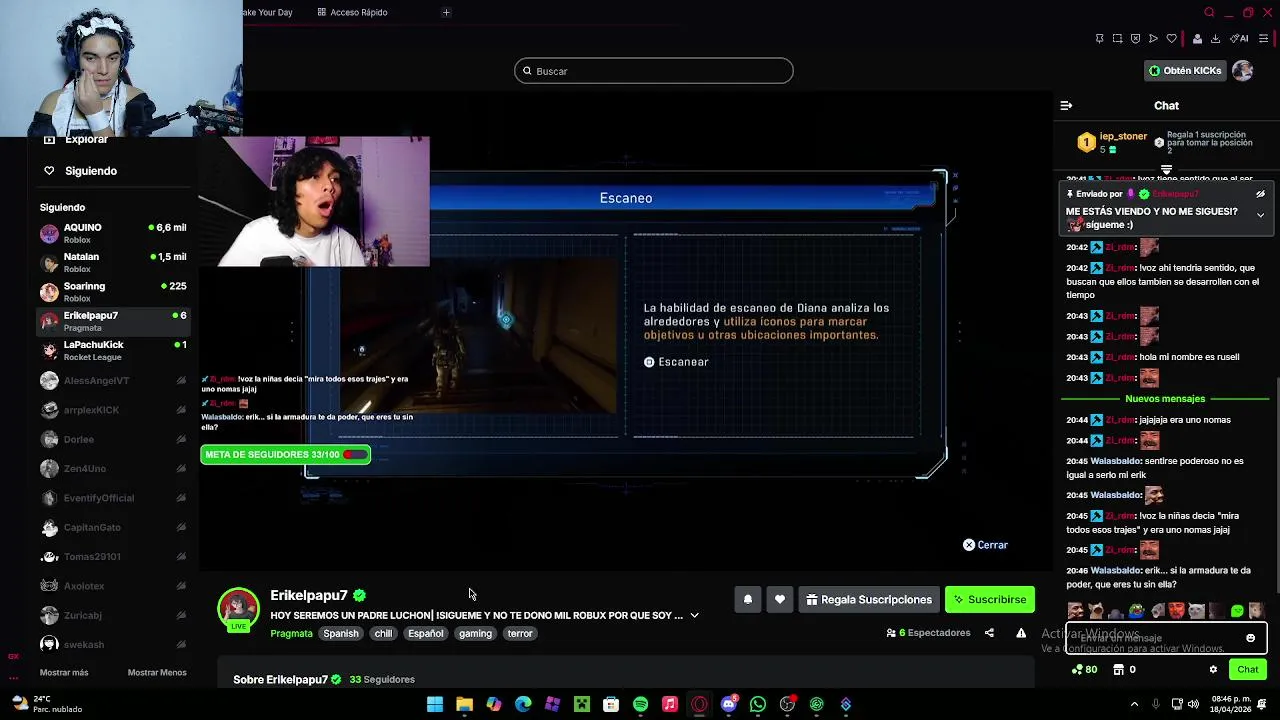1280x720 pixels.
Task: Click the green chat bubble emote
Action: [x=1237, y=611]
